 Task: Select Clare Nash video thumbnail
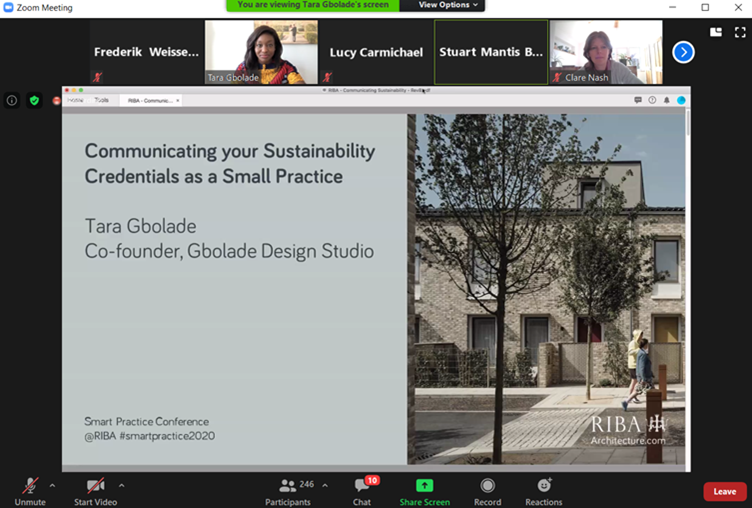tap(606, 52)
